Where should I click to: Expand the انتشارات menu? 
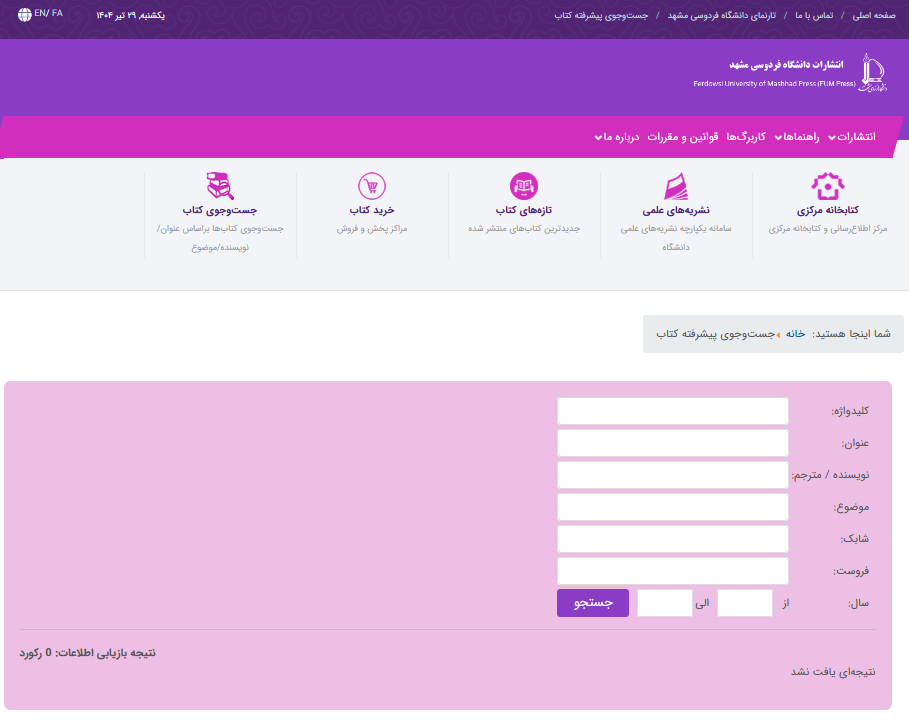(x=852, y=137)
